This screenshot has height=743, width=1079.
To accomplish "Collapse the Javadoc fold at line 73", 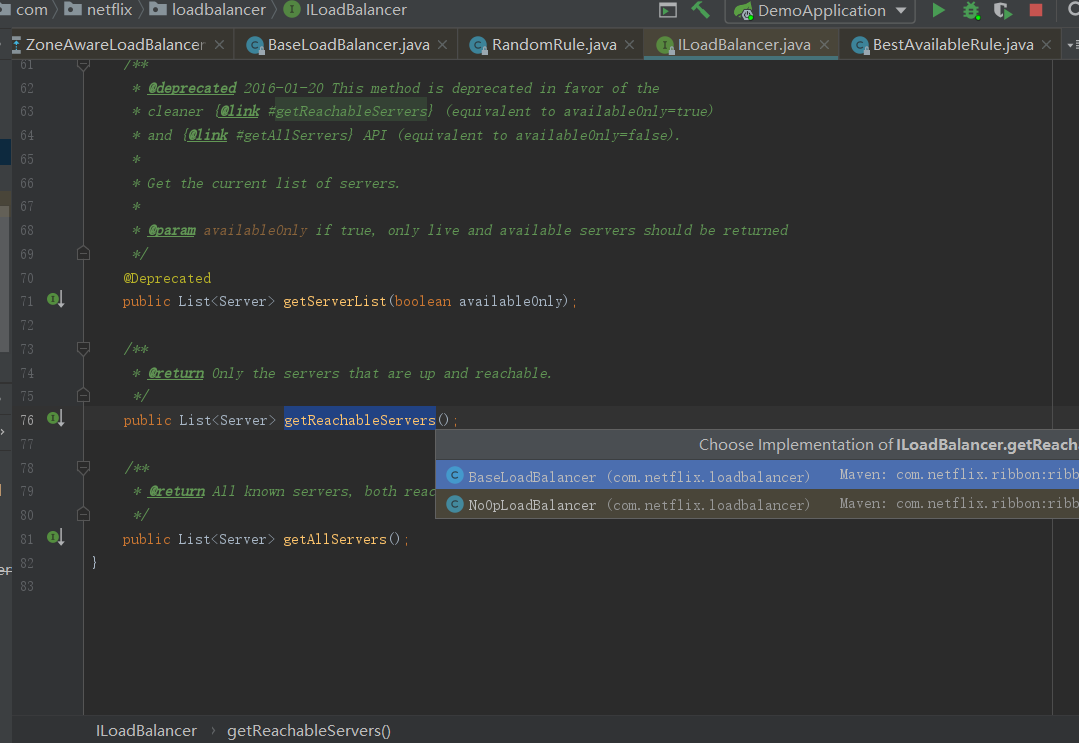I will coord(83,349).
